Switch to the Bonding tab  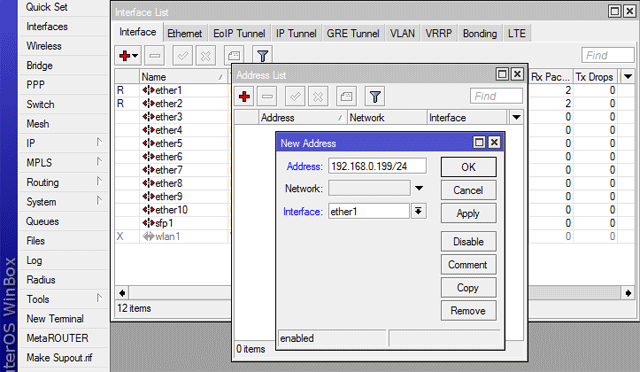[480, 33]
